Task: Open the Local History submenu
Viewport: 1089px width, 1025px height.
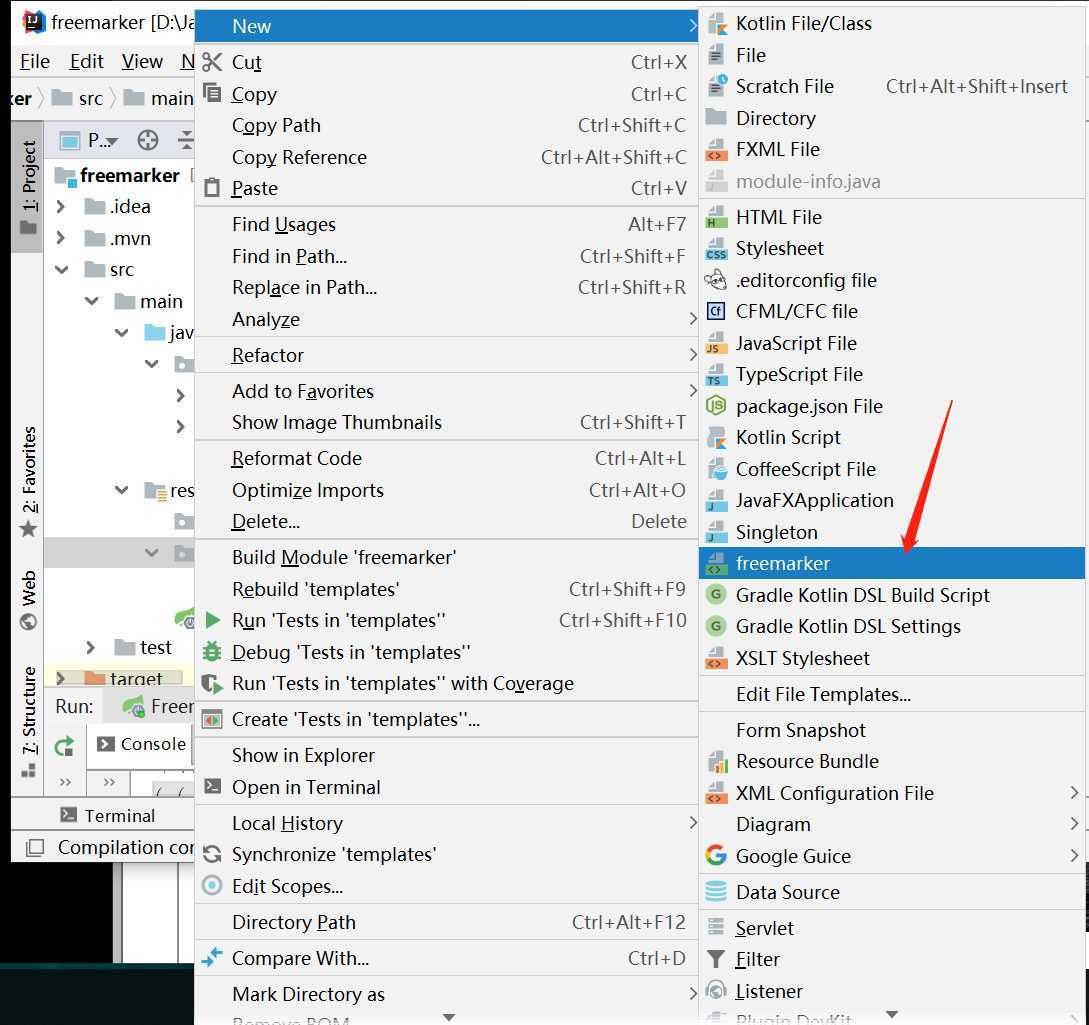Action: [447, 823]
